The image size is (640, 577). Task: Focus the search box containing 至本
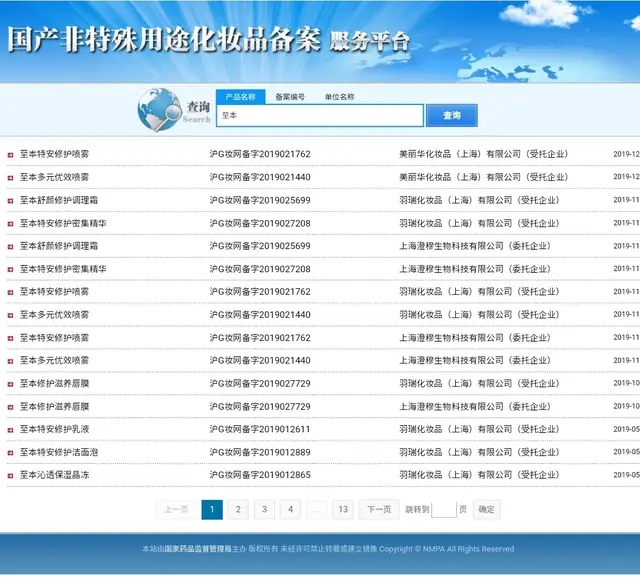pos(320,115)
